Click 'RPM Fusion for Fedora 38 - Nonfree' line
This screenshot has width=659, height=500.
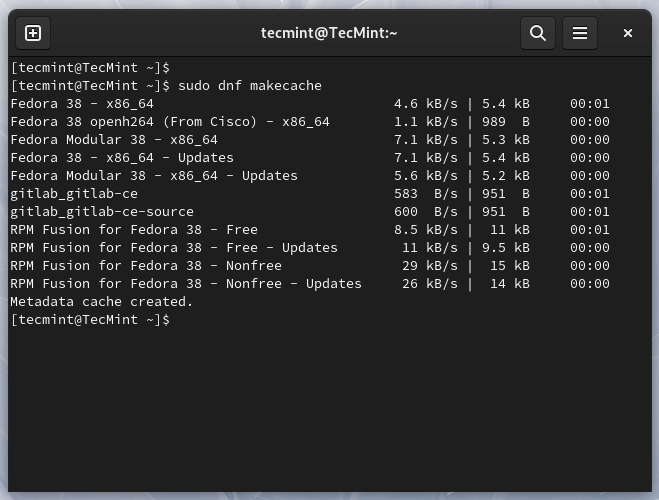[146, 265]
